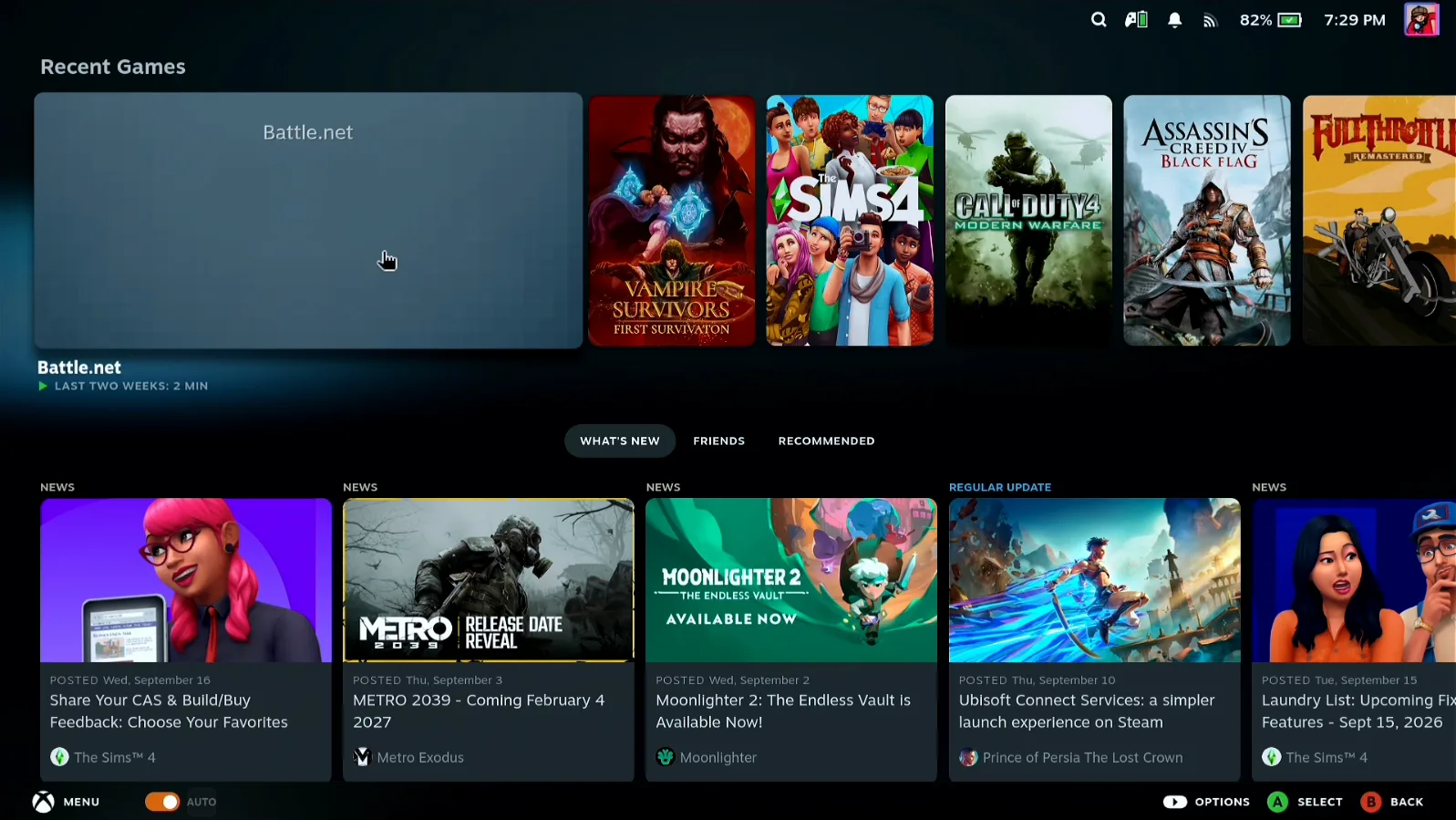Image resolution: width=1456 pixels, height=820 pixels.
Task: Click the red B BACK button
Action: 1392,802
